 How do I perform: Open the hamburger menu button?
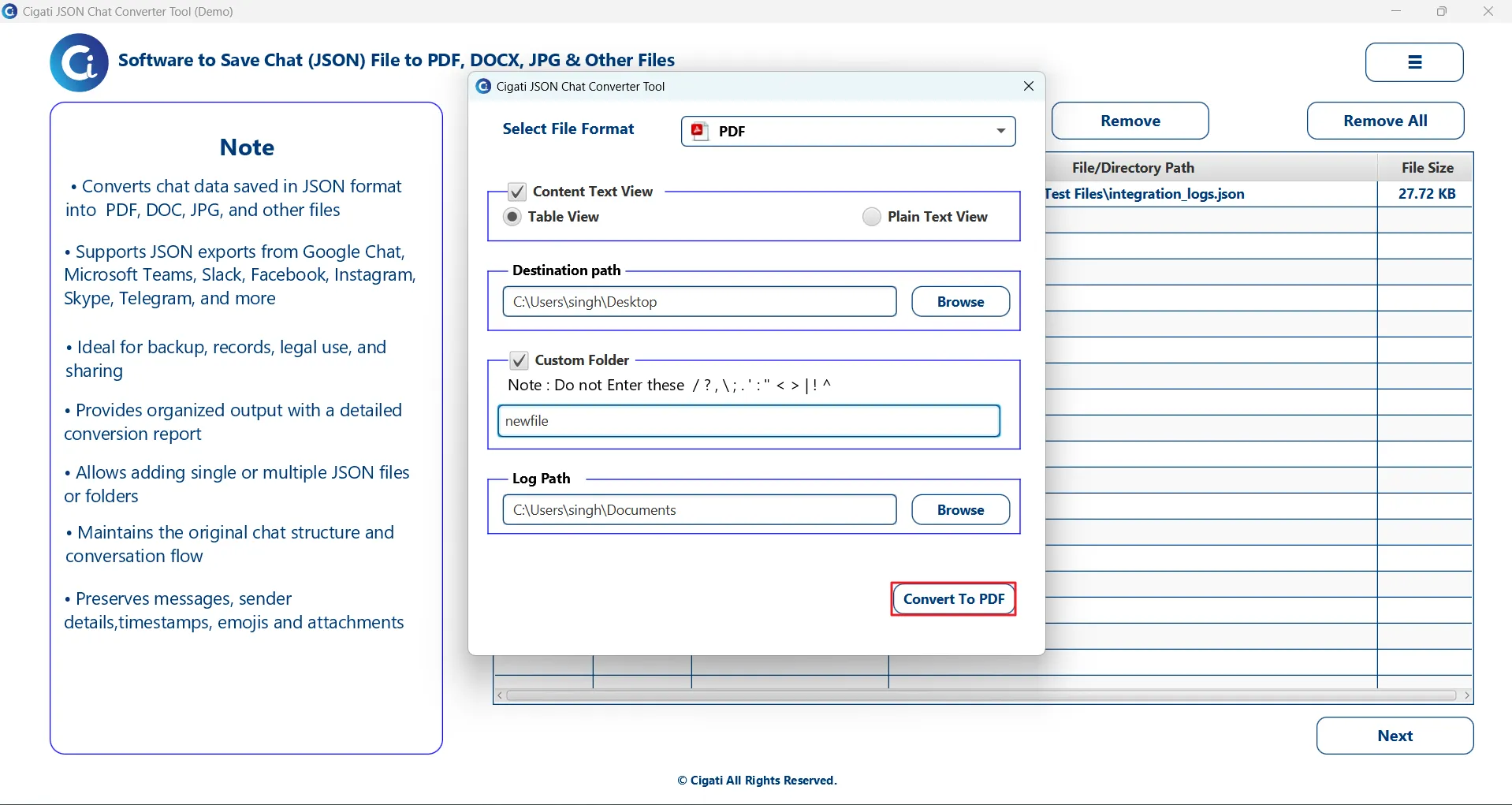[1414, 62]
